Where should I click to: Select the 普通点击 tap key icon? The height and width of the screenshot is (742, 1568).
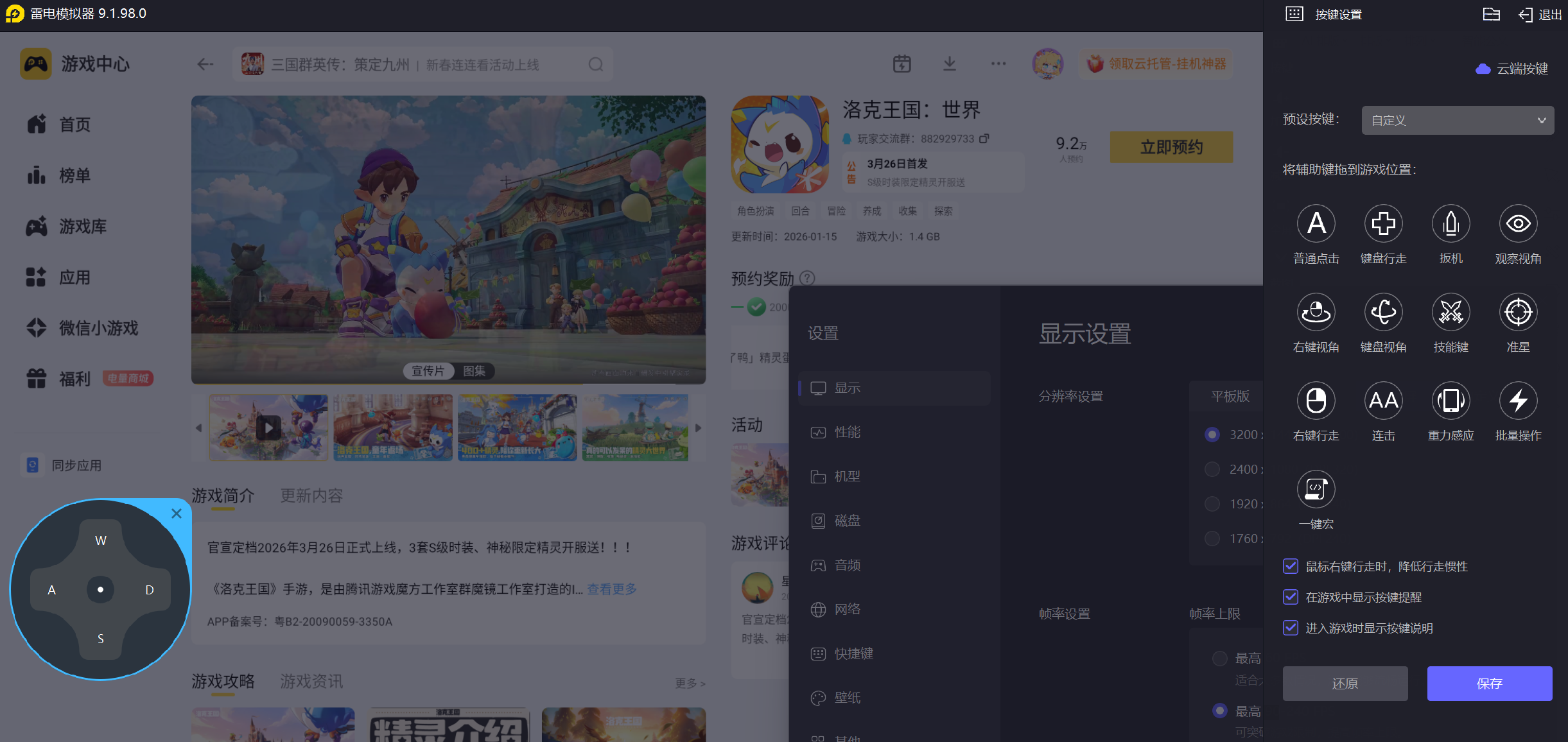[1316, 224]
